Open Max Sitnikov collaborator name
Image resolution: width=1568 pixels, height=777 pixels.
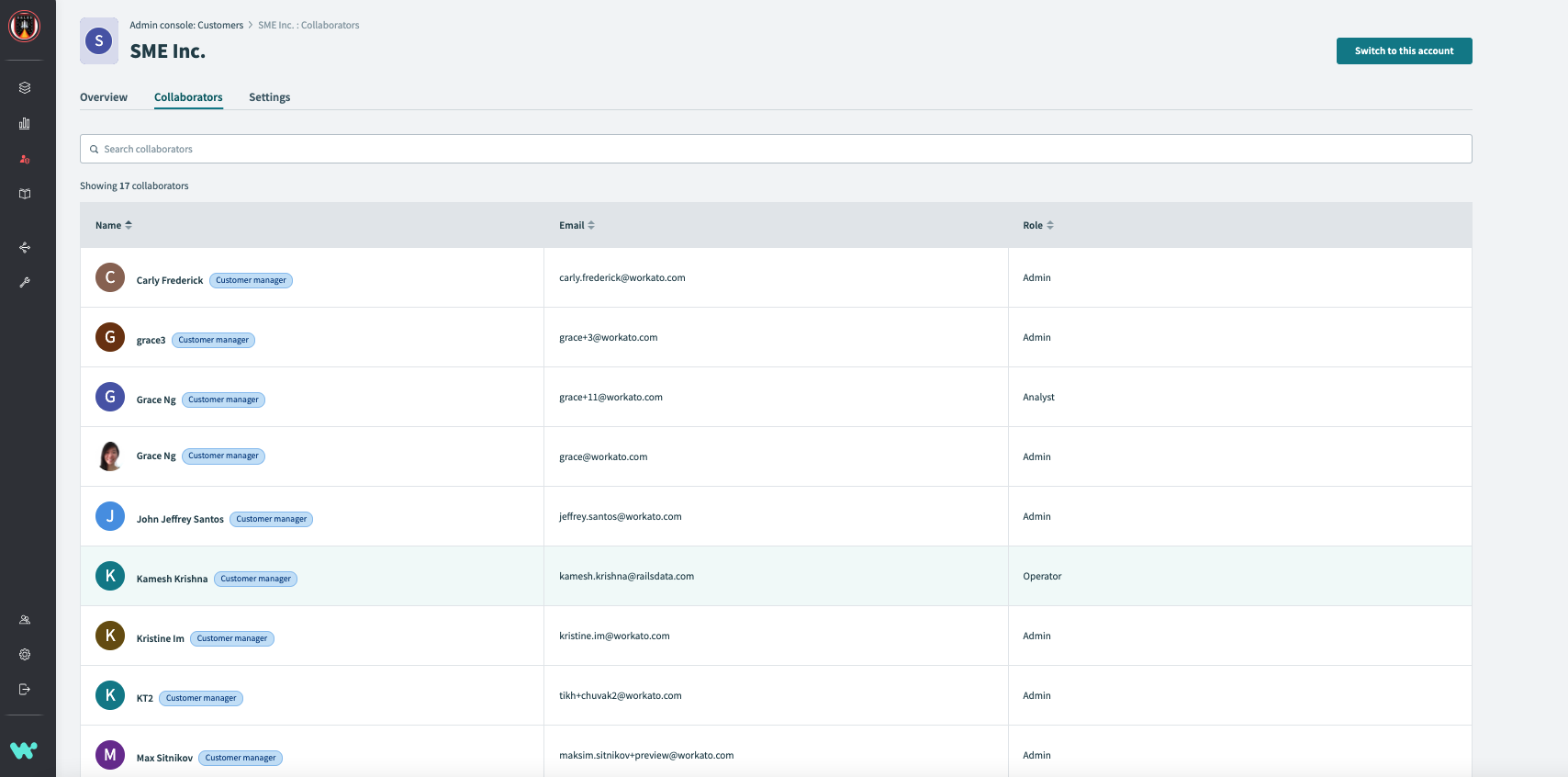(165, 758)
